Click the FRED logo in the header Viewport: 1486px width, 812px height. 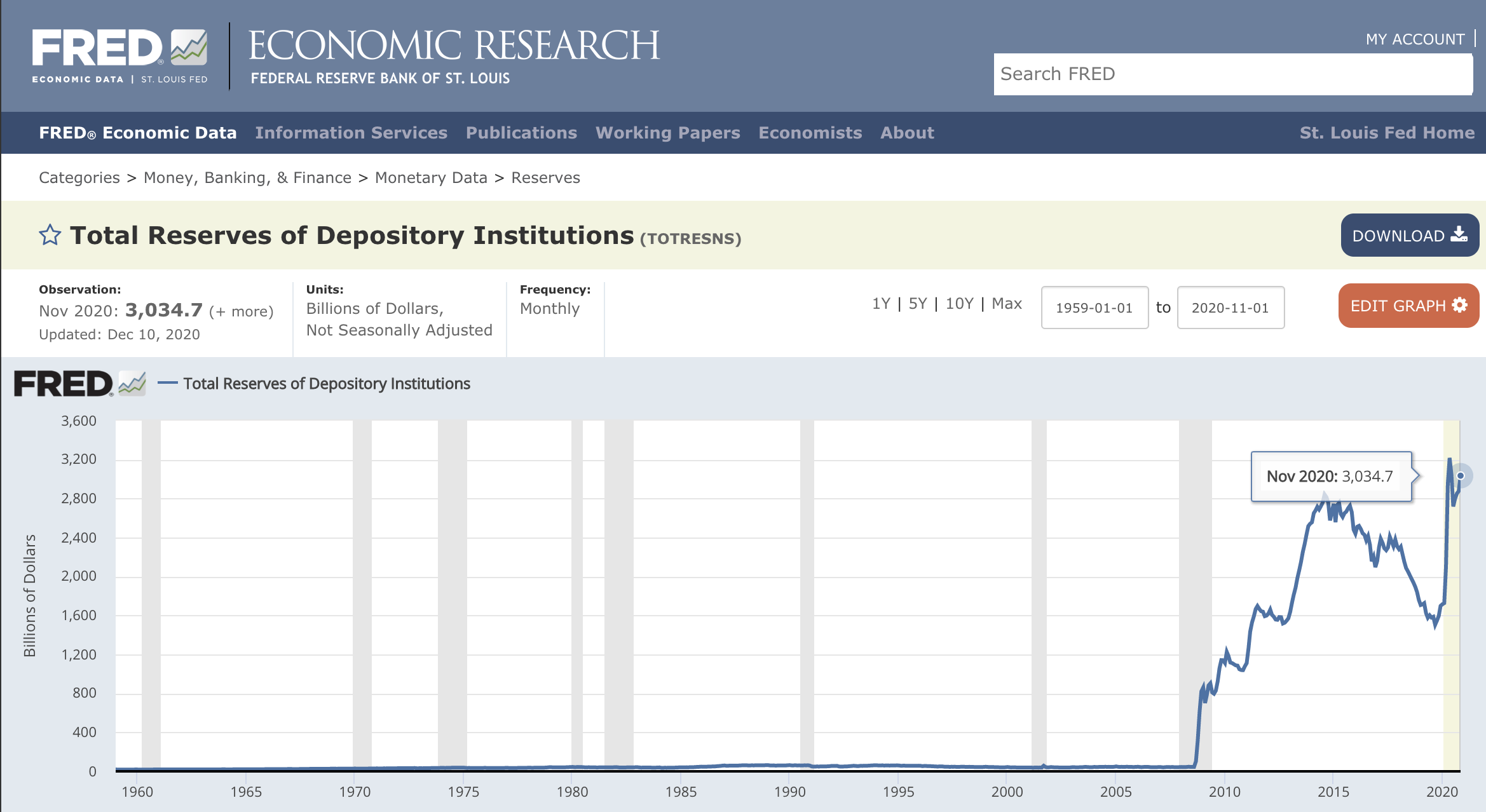pos(120,55)
